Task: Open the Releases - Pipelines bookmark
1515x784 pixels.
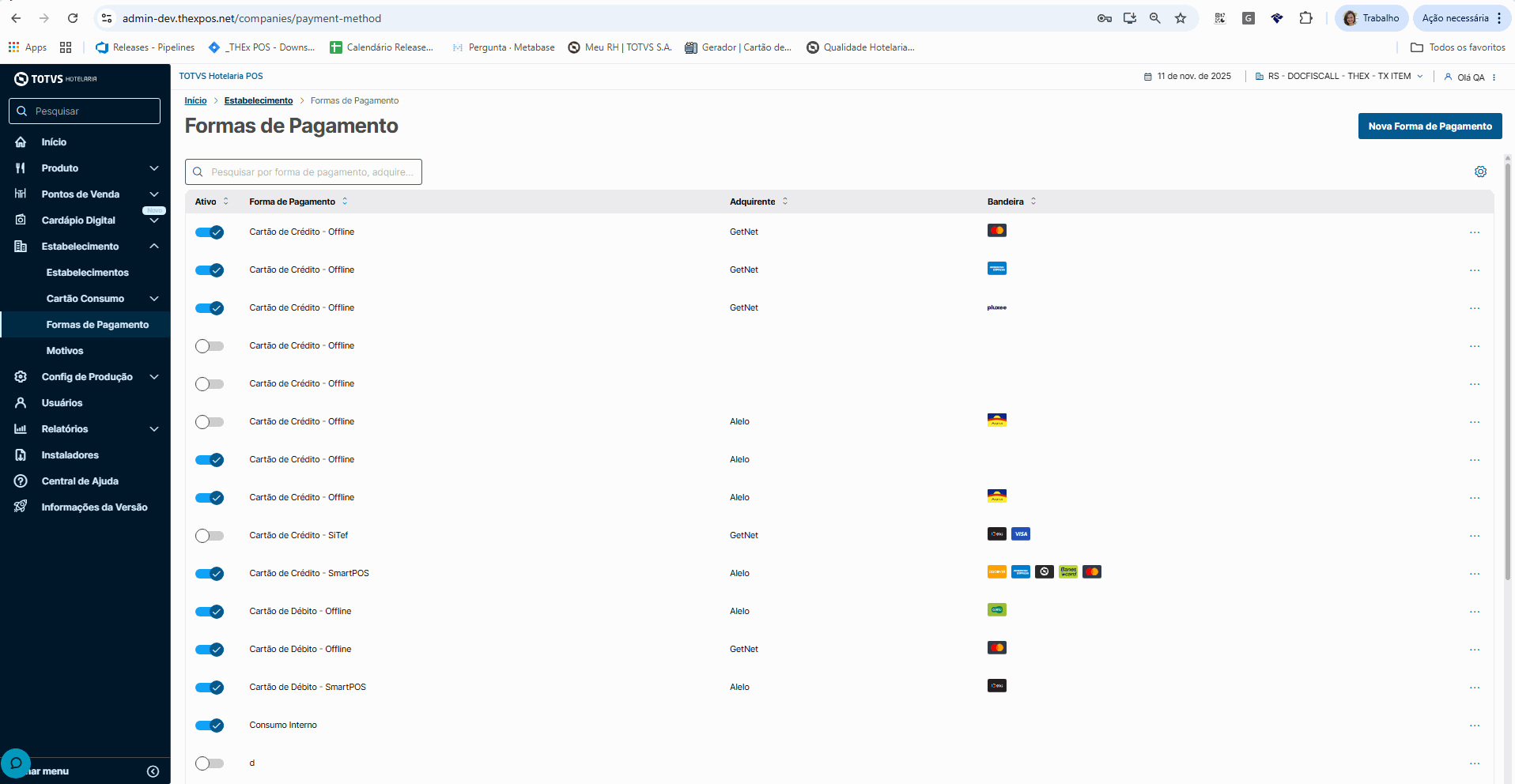Action: tap(145, 47)
